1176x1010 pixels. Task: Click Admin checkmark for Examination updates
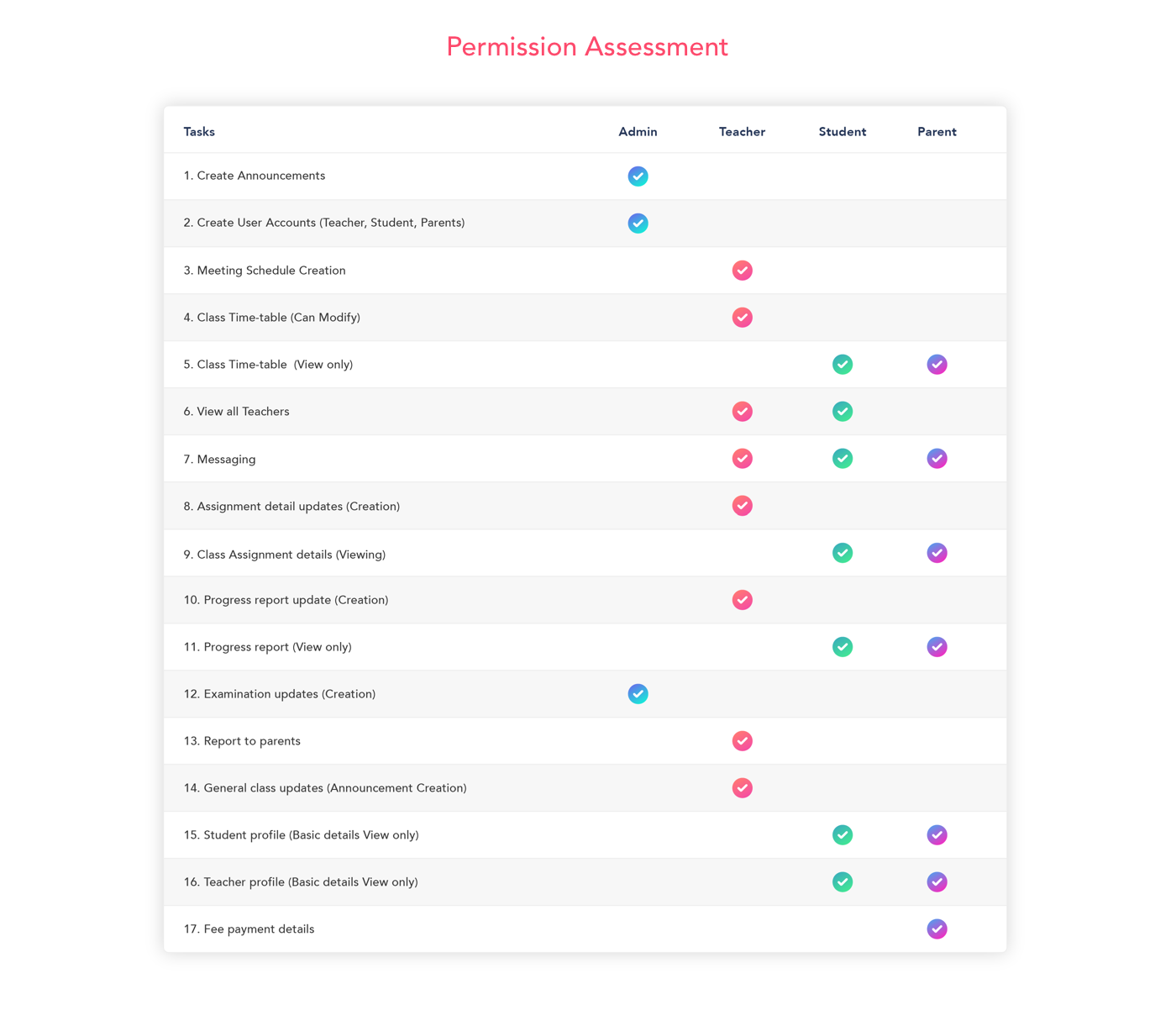[638, 694]
